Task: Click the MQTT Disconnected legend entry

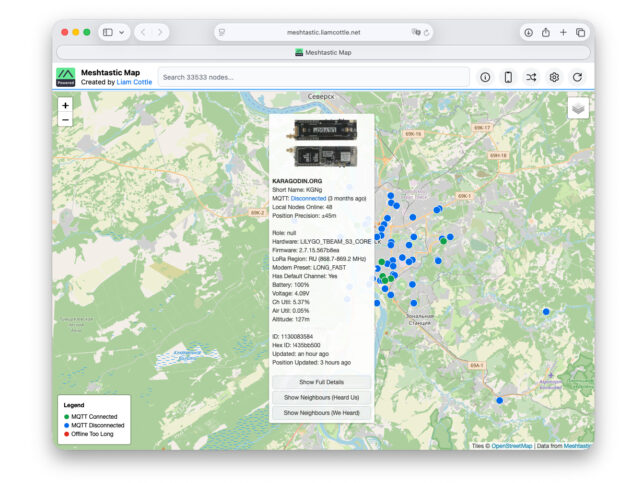Action: pos(94,425)
